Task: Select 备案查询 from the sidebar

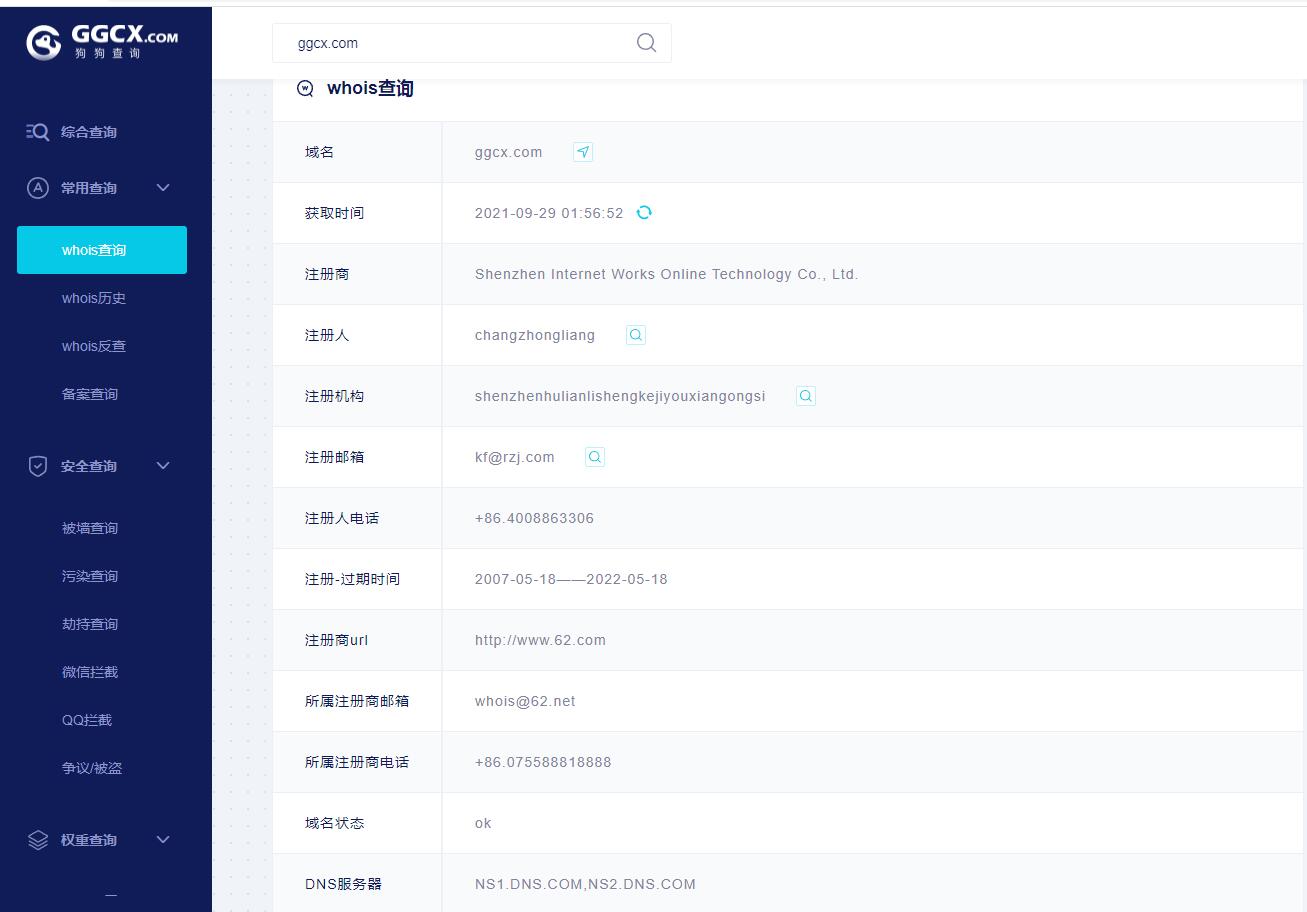Action: pyautogui.click(x=89, y=393)
